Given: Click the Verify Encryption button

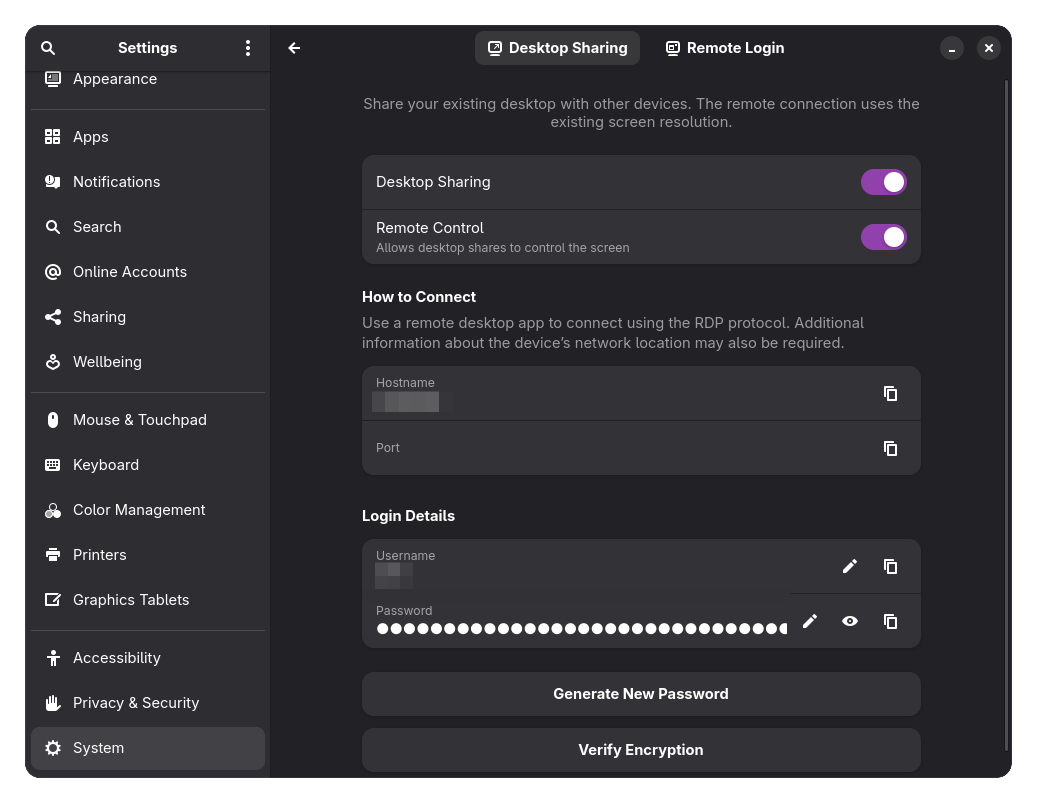Looking at the screenshot, I should (641, 750).
